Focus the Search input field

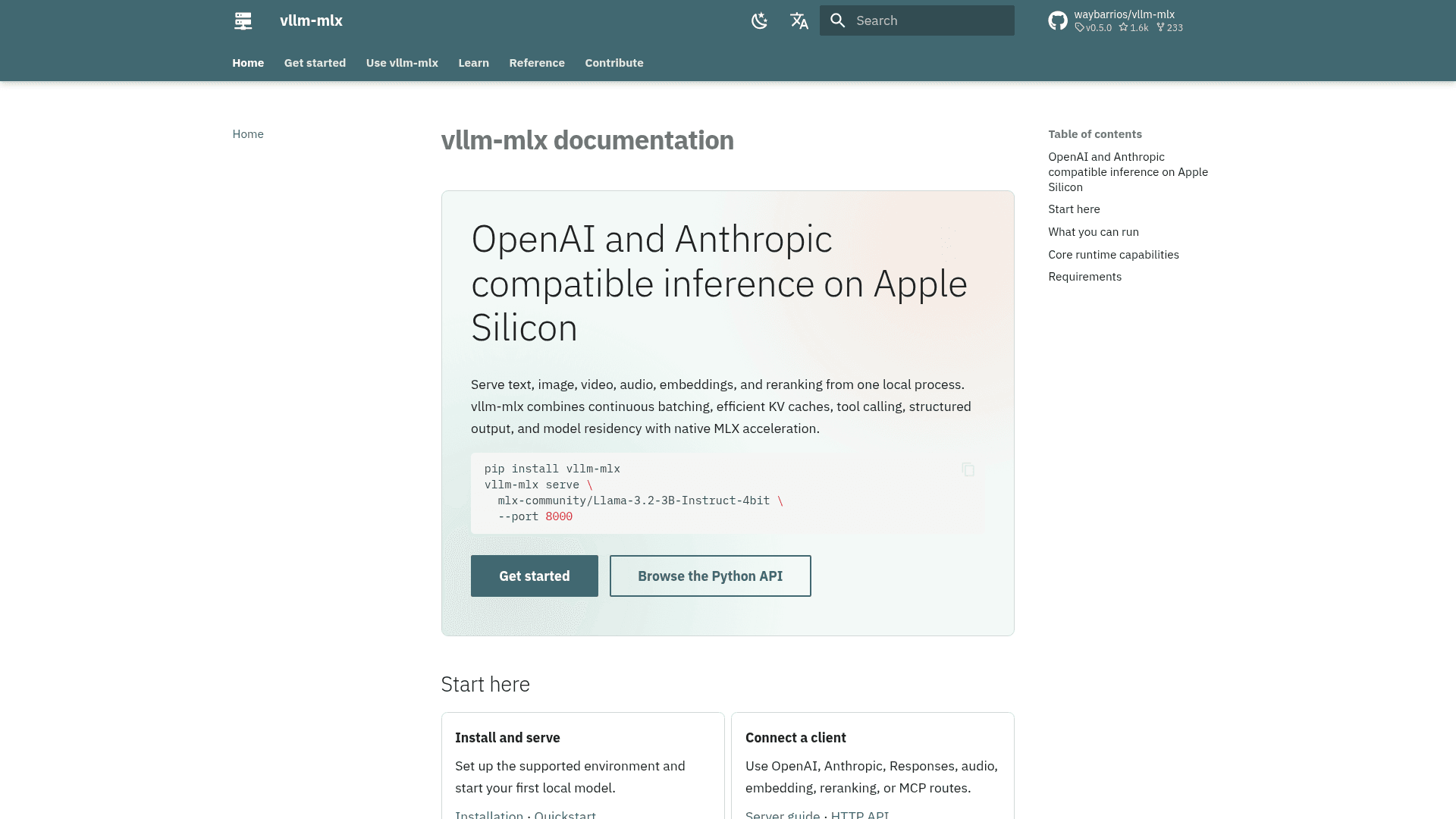click(x=917, y=20)
